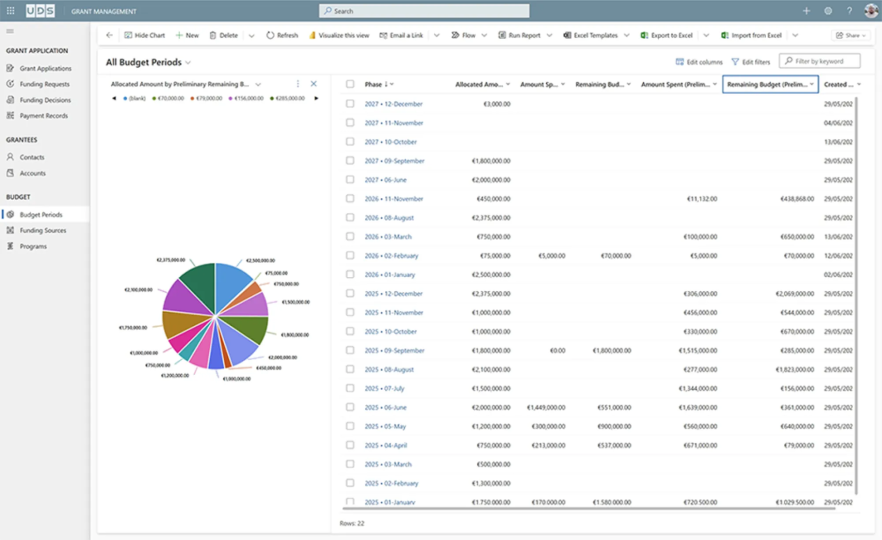Focus the Filter by keyword box
Image resolution: width=882 pixels, height=540 pixels.
point(820,61)
